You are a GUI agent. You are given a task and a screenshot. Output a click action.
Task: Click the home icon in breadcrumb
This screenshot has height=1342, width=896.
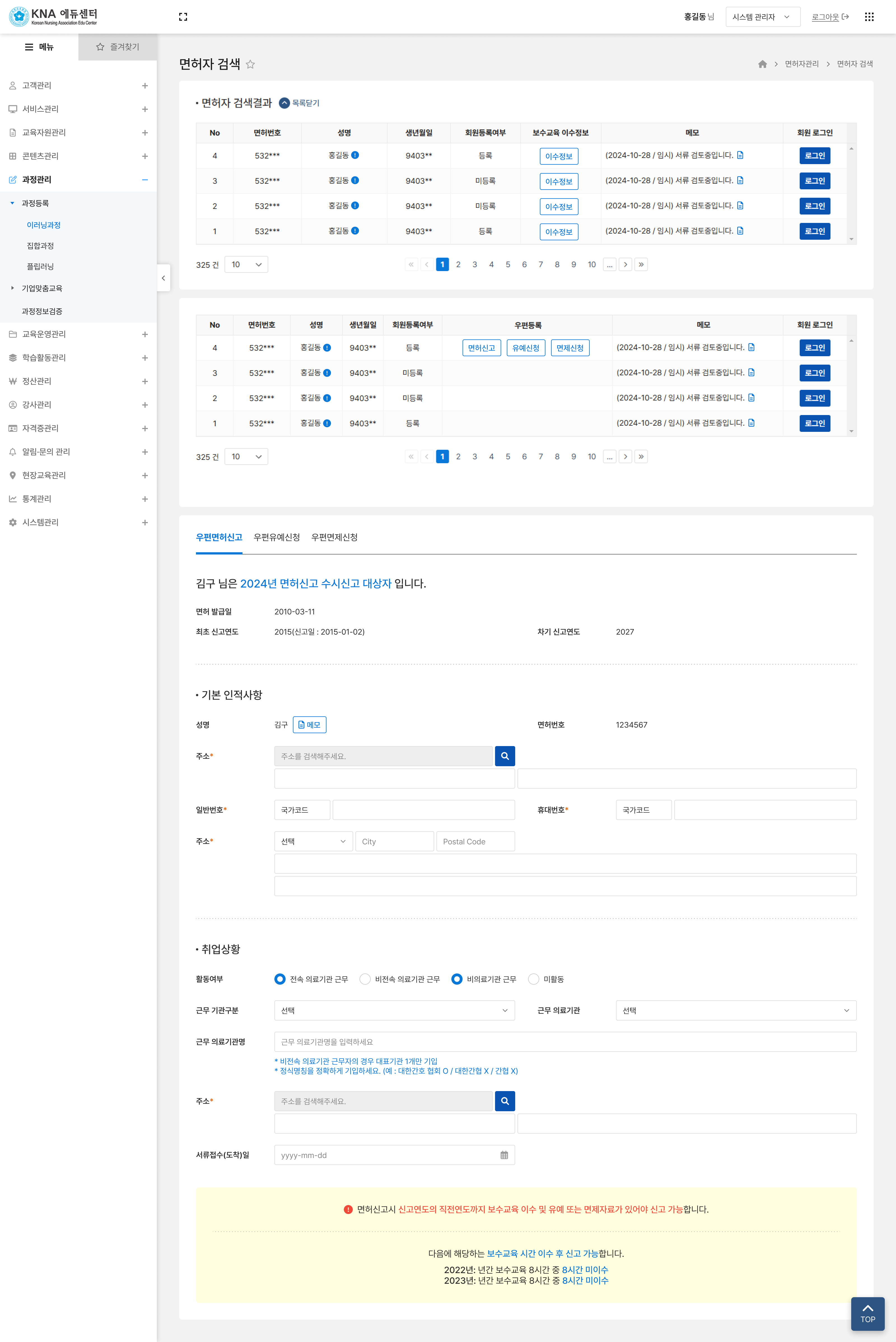click(762, 64)
